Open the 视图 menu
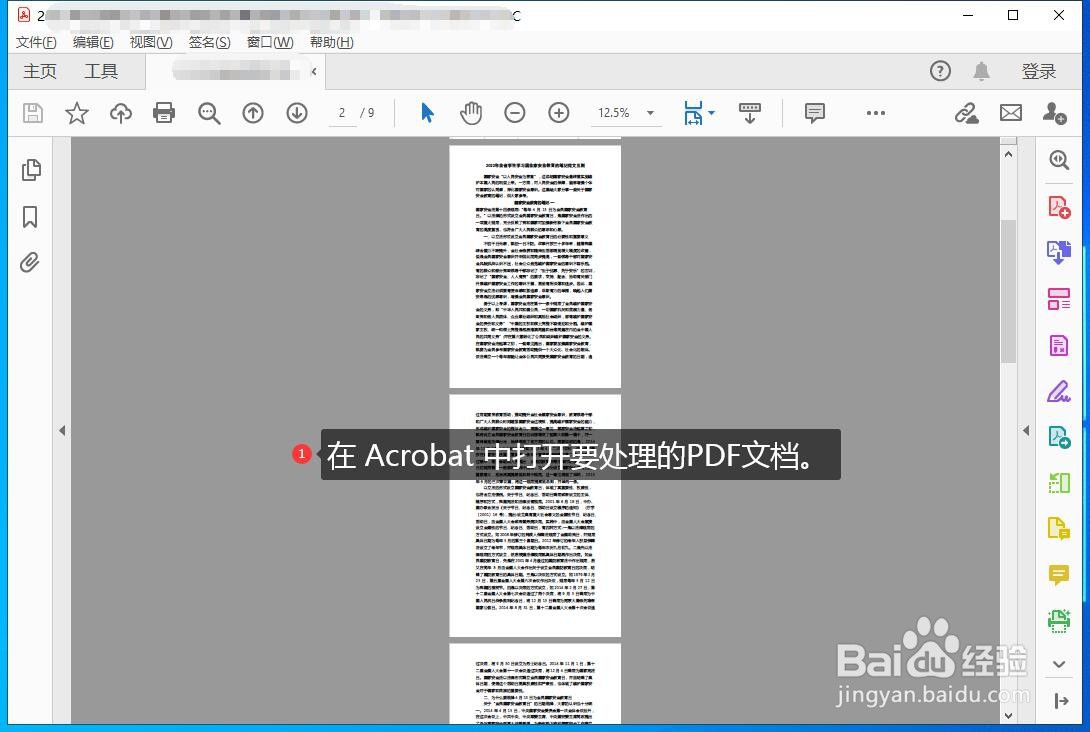This screenshot has width=1090, height=732. coord(151,42)
